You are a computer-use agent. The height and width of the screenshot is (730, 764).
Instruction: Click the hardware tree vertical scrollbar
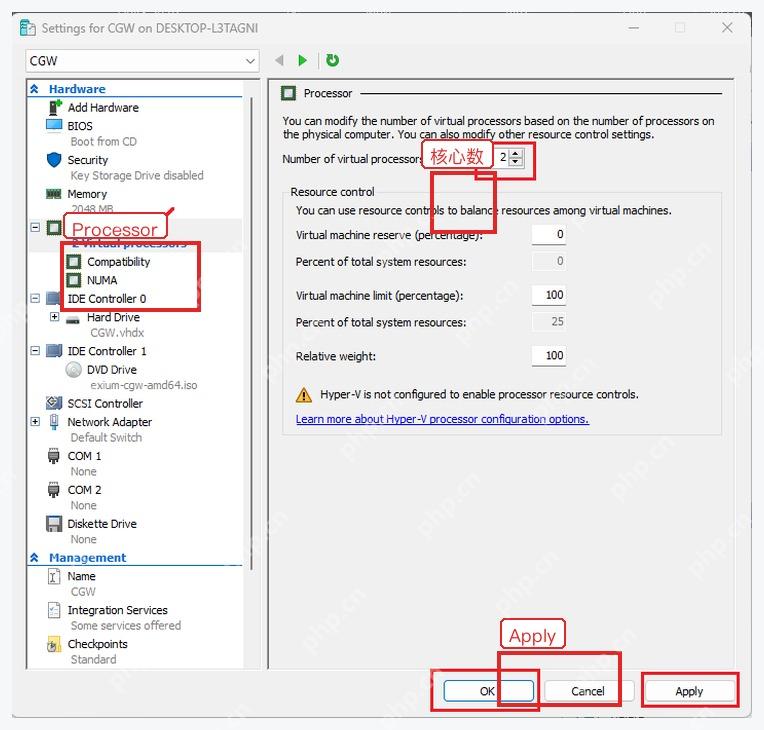tap(251, 334)
